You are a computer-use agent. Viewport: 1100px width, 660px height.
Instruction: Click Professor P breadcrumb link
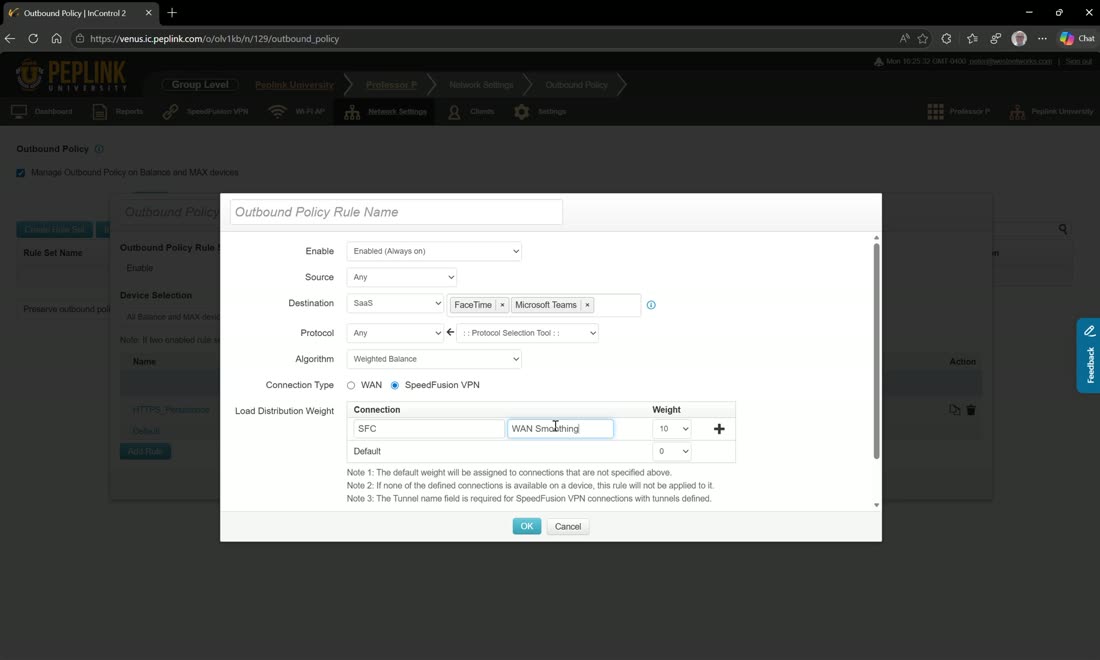click(x=391, y=85)
